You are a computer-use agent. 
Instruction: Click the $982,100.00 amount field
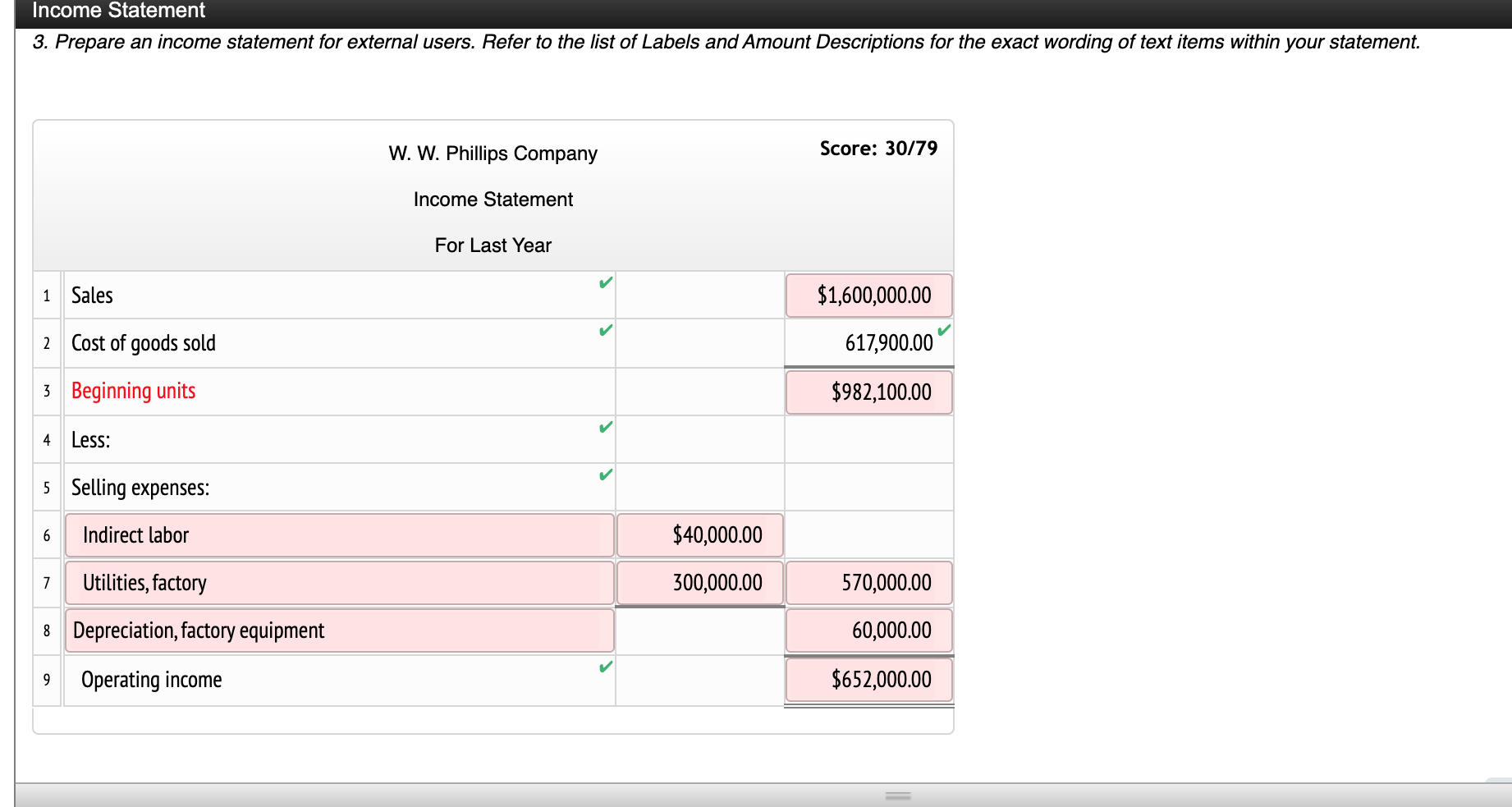click(x=868, y=392)
